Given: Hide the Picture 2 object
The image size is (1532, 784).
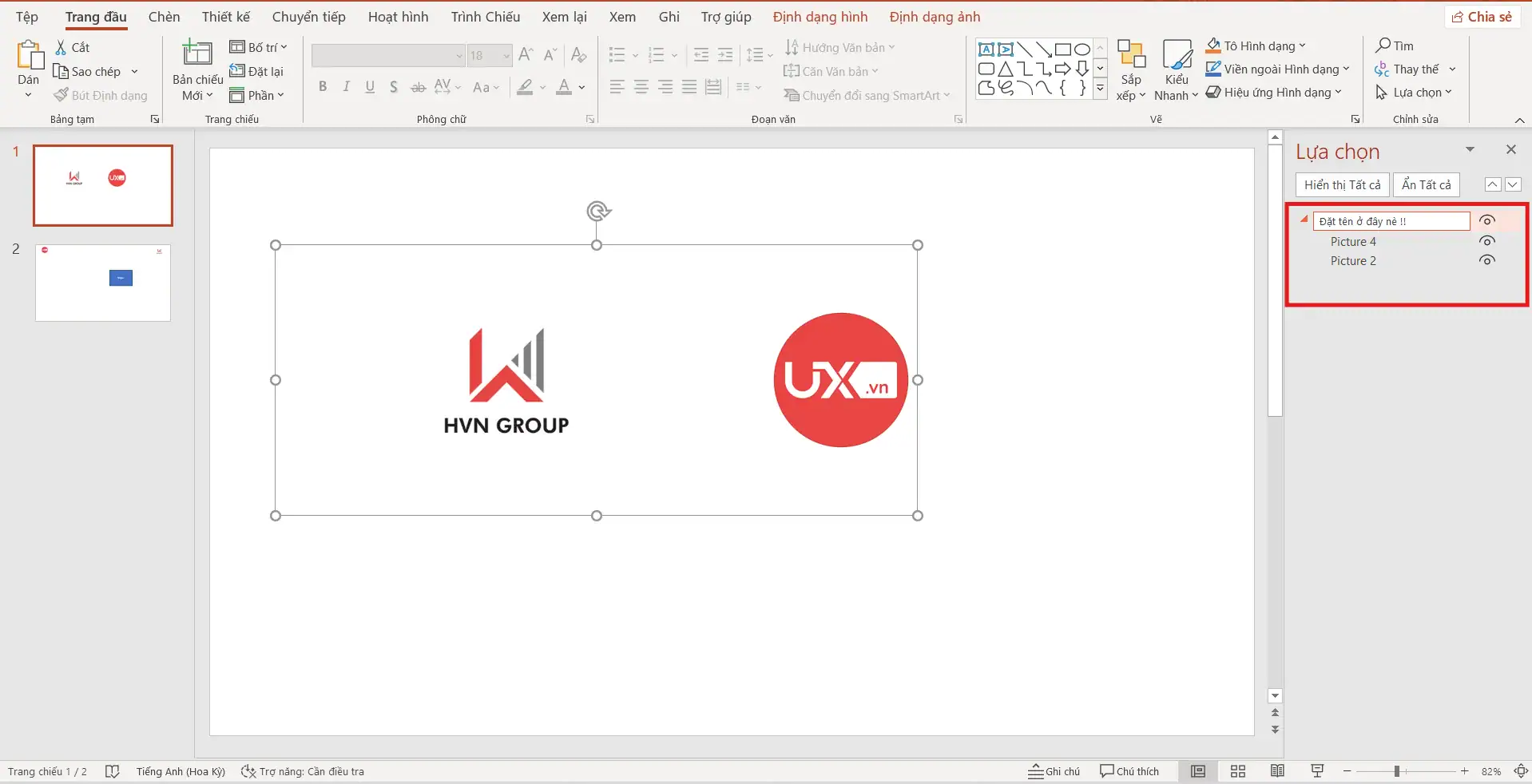Looking at the screenshot, I should (1486, 259).
